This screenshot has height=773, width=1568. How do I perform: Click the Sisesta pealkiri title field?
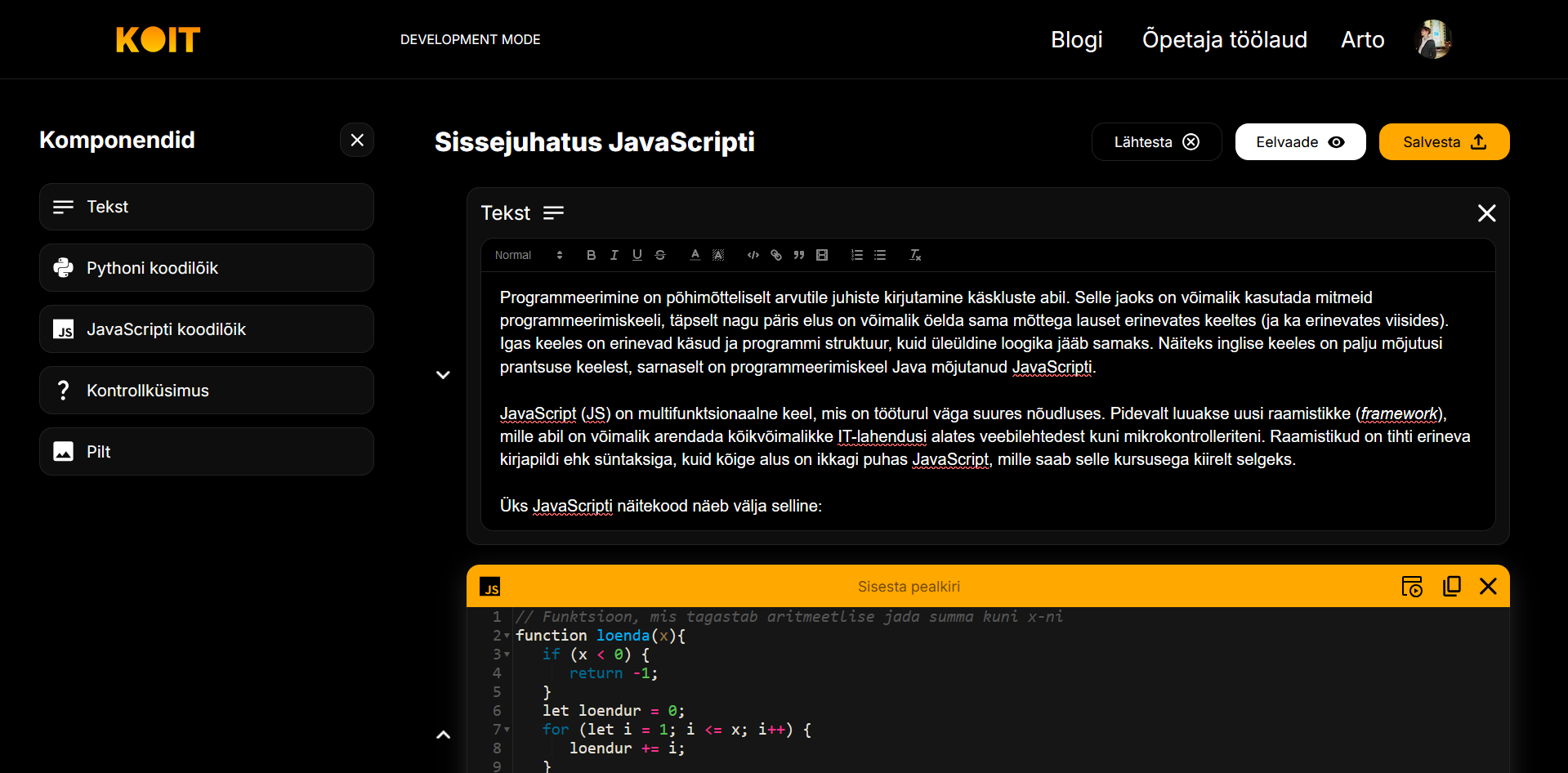(x=909, y=587)
